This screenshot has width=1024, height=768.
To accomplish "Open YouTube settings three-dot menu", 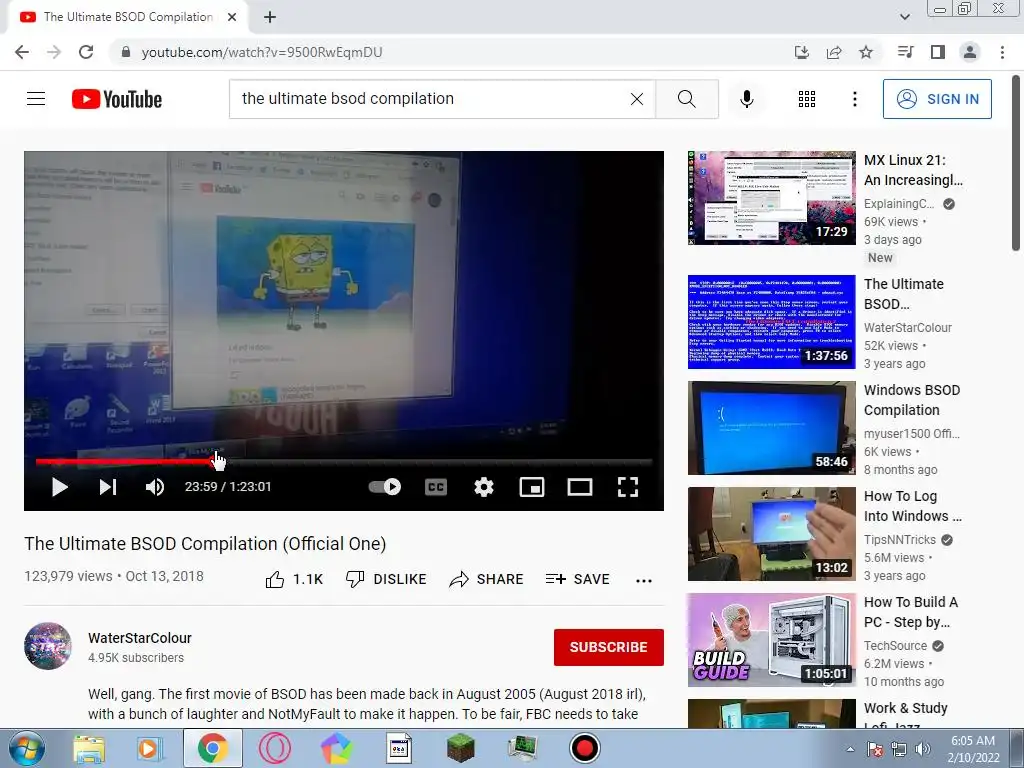I will click(854, 99).
